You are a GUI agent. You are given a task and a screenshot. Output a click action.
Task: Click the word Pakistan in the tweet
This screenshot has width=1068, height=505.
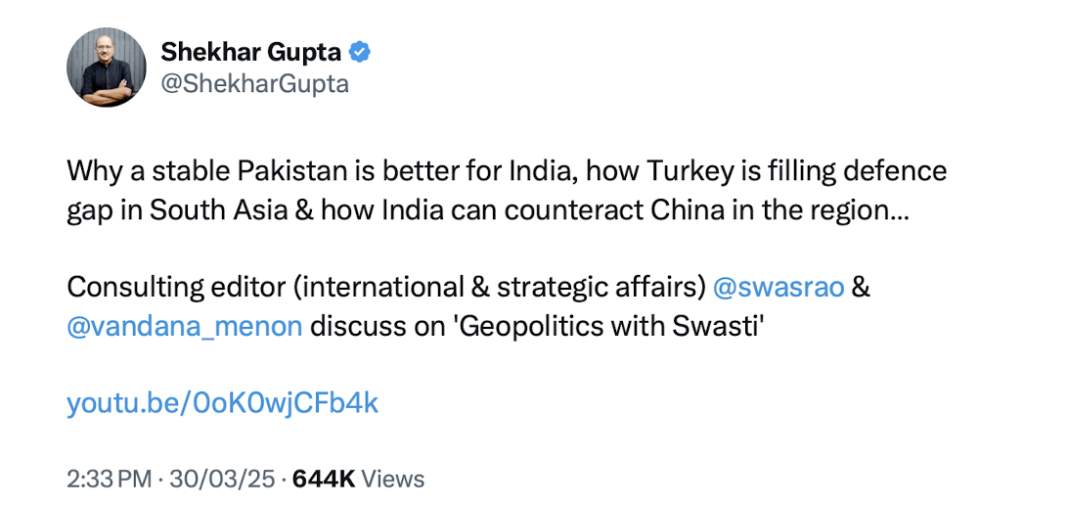(290, 171)
